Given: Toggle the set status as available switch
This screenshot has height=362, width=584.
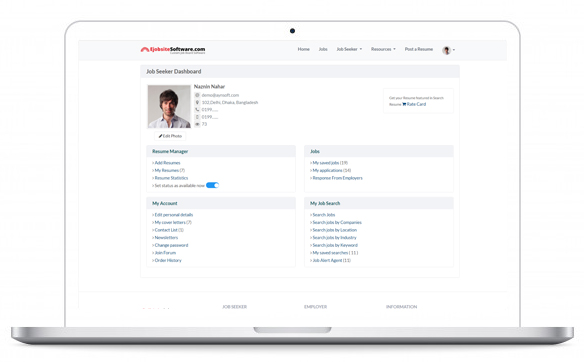Looking at the screenshot, I should pyautogui.click(x=213, y=185).
